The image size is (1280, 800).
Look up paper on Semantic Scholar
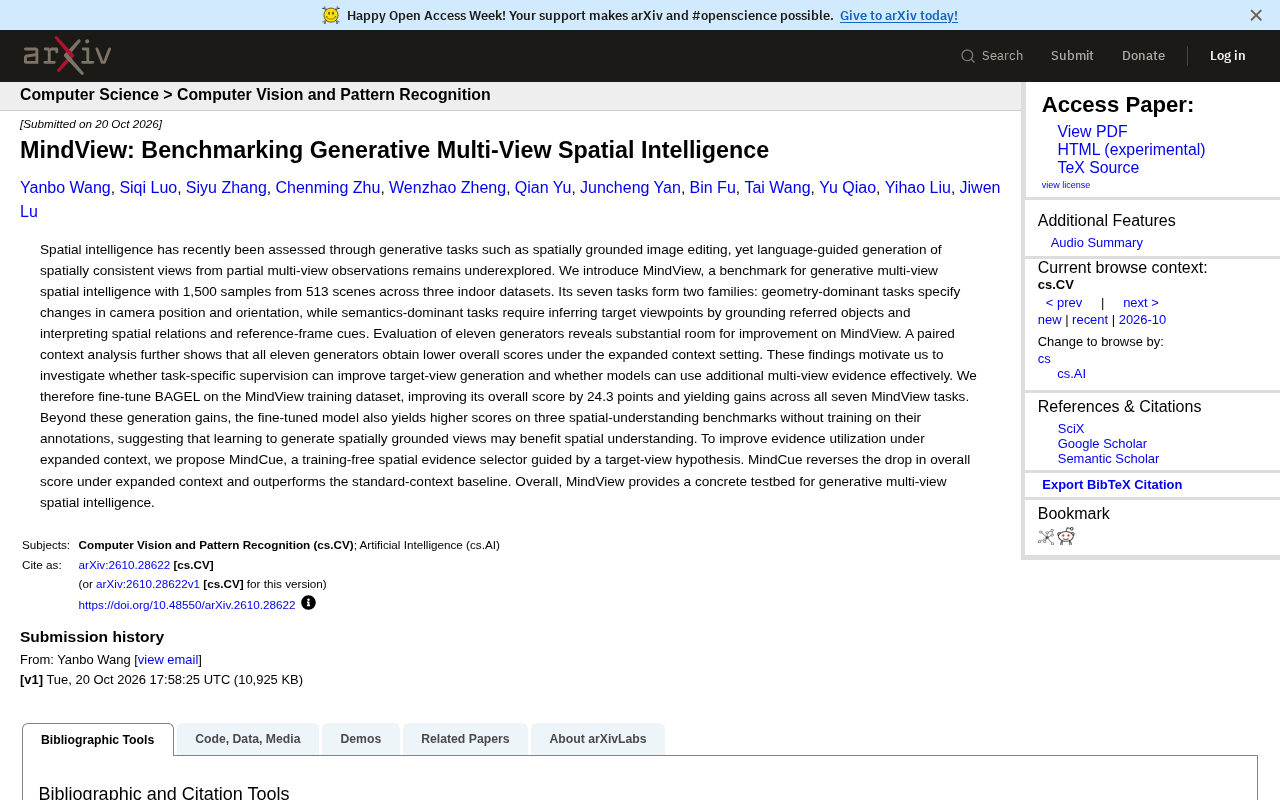[x=1108, y=459]
